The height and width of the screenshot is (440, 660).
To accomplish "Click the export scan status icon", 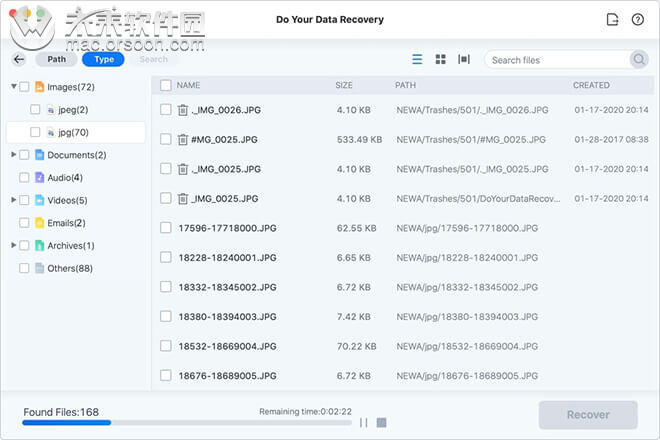I will (x=612, y=19).
